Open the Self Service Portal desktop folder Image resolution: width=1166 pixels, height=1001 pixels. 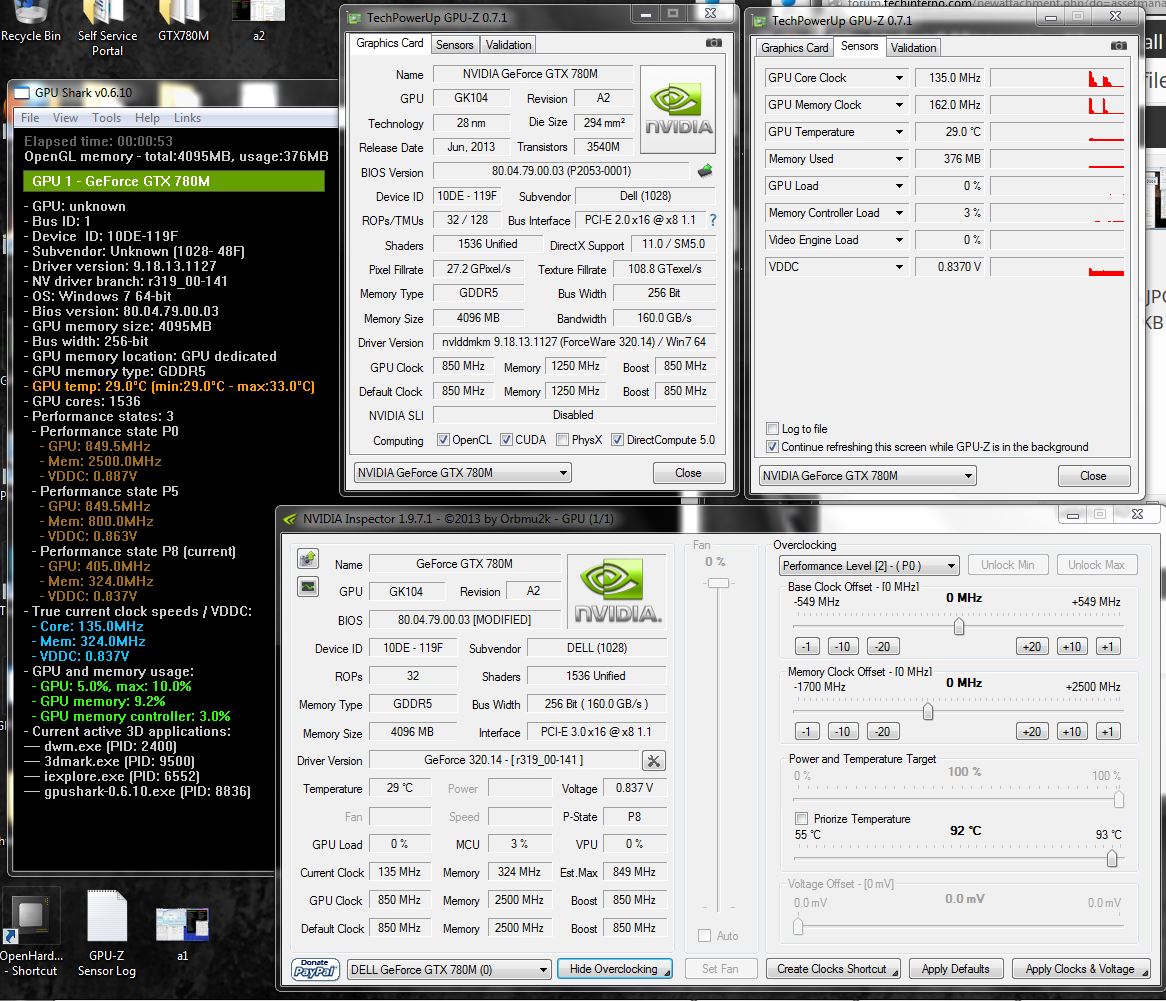(107, 28)
